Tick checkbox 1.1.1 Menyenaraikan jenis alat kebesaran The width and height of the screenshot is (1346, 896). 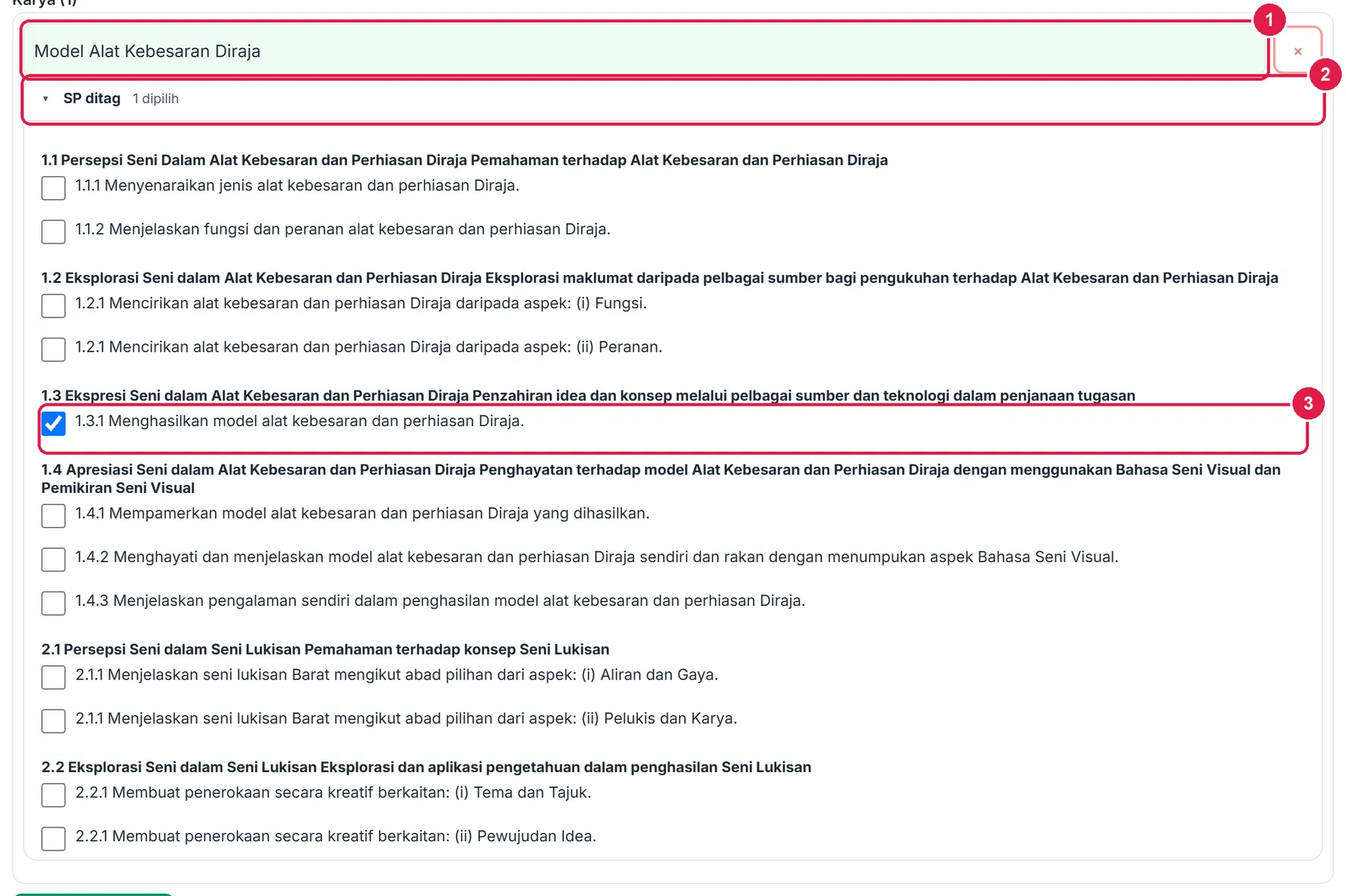(x=53, y=188)
